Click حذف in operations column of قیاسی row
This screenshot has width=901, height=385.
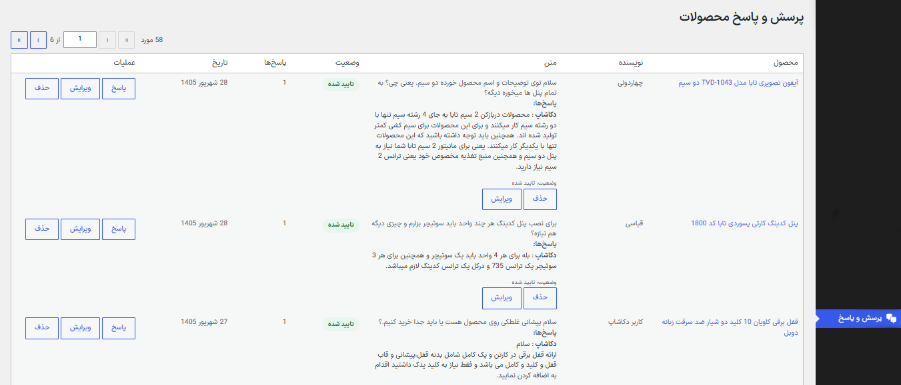pos(42,229)
